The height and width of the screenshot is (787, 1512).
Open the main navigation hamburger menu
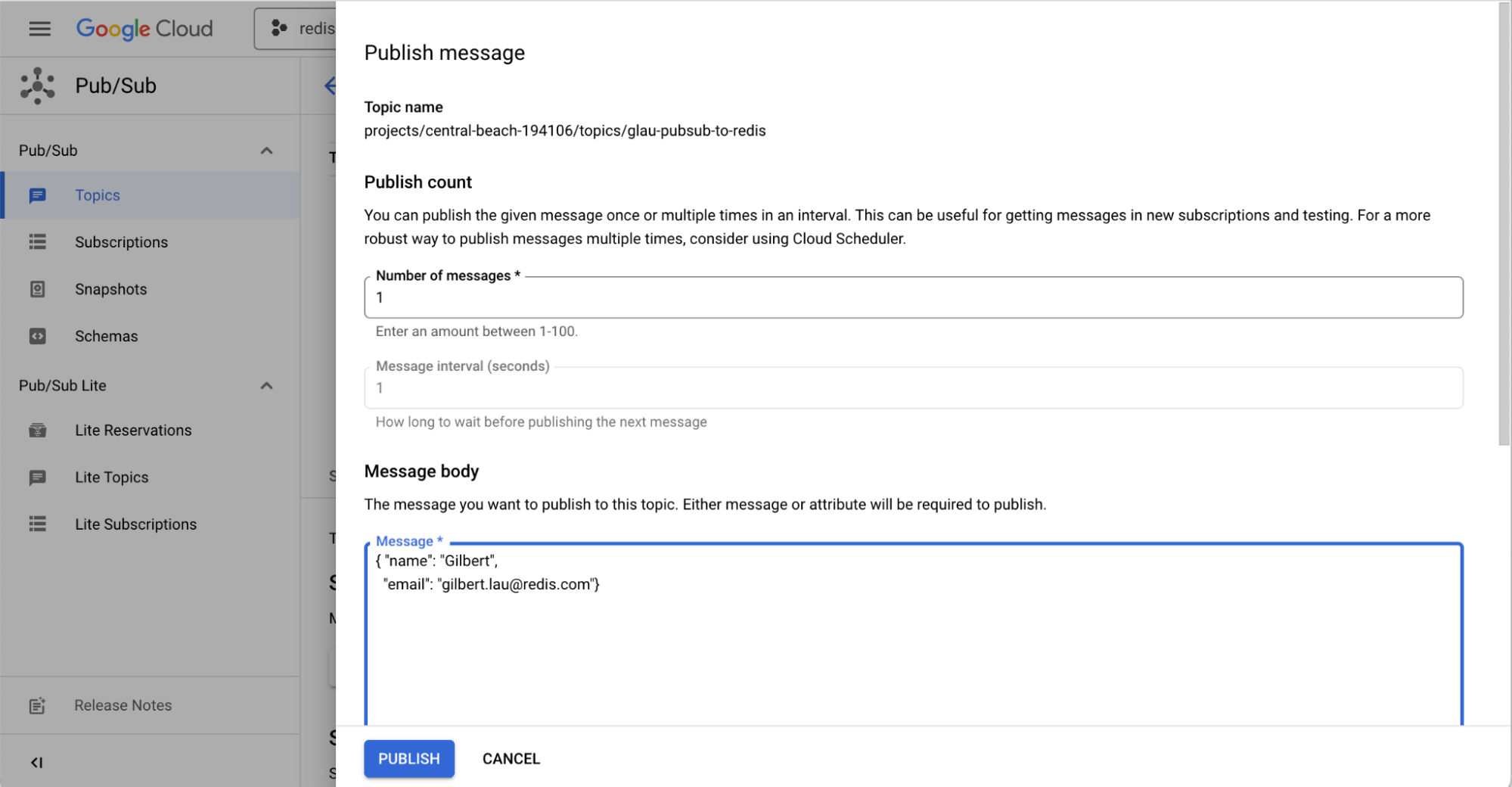pos(39,28)
